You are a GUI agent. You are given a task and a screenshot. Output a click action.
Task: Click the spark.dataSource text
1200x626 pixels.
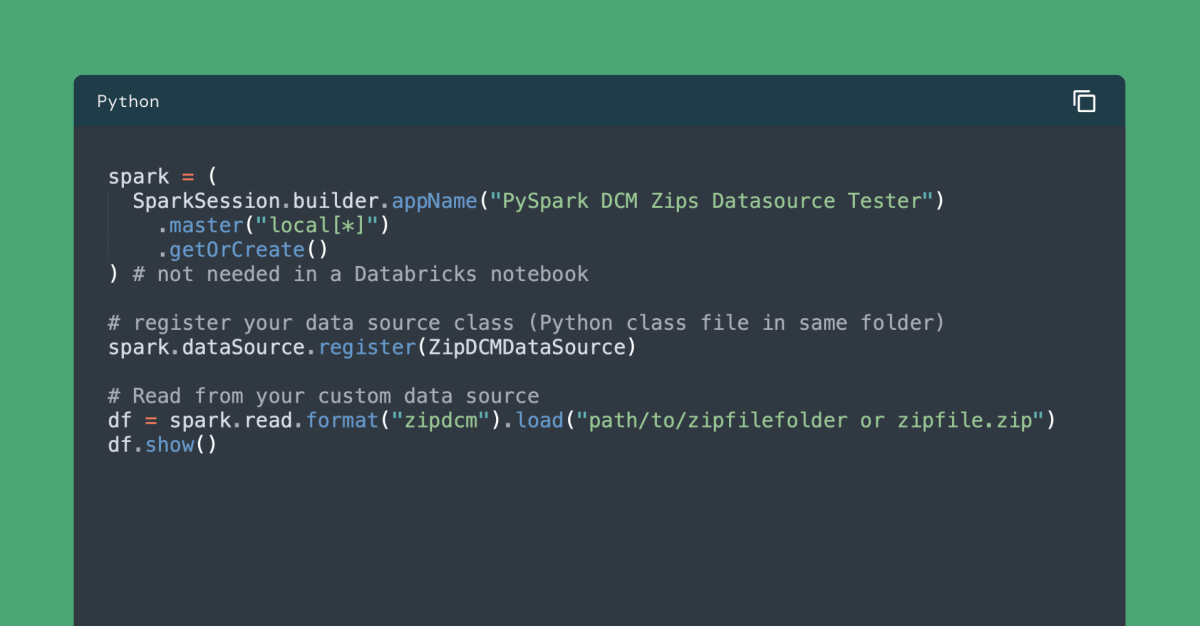pos(206,347)
